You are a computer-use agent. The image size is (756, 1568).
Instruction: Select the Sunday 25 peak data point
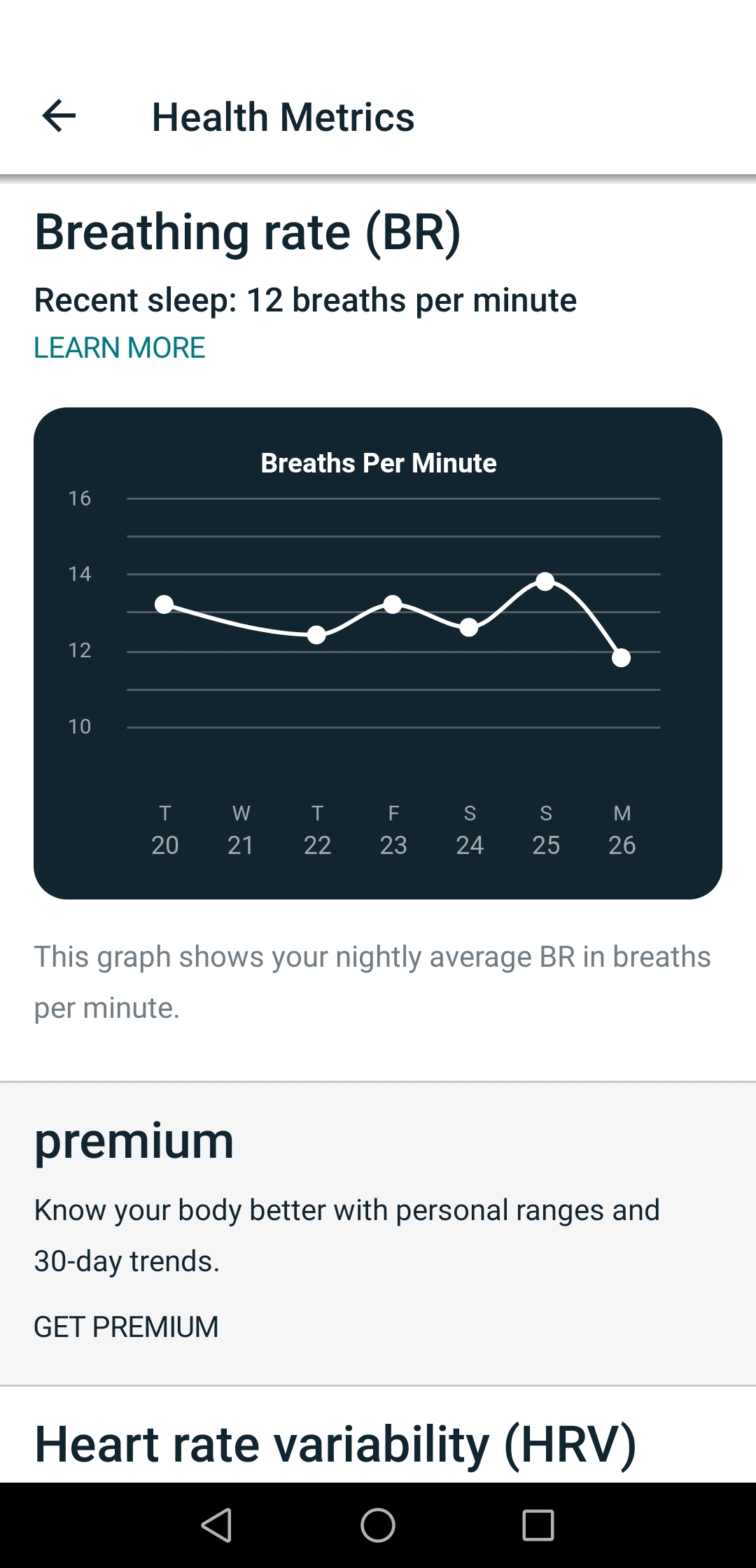pyautogui.click(x=545, y=581)
